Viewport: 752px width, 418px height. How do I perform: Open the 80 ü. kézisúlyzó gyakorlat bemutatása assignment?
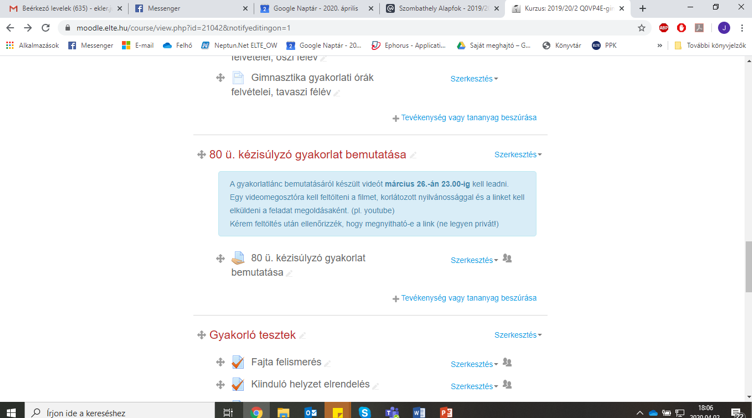pyautogui.click(x=298, y=265)
